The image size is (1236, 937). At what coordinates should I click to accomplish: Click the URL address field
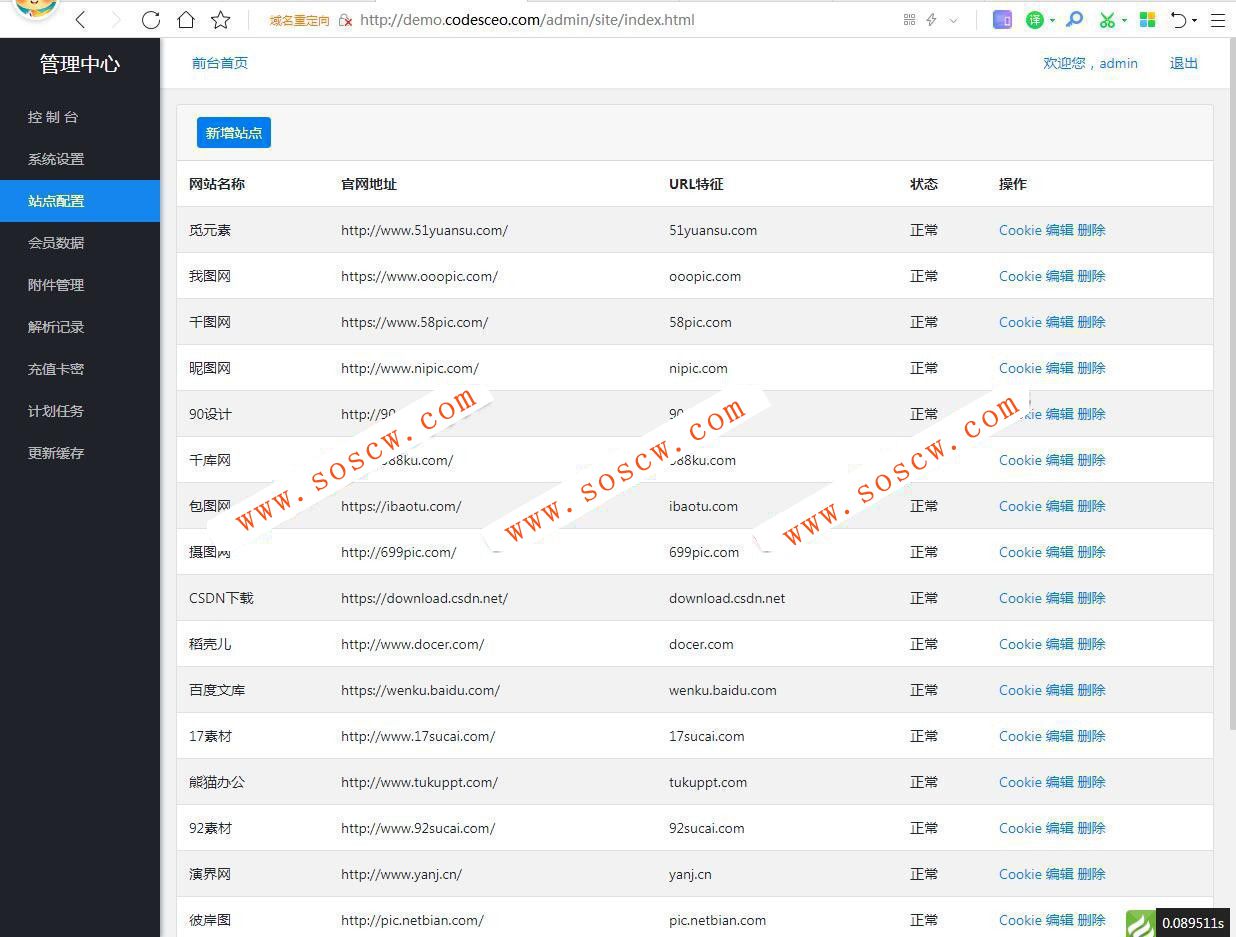click(527, 20)
